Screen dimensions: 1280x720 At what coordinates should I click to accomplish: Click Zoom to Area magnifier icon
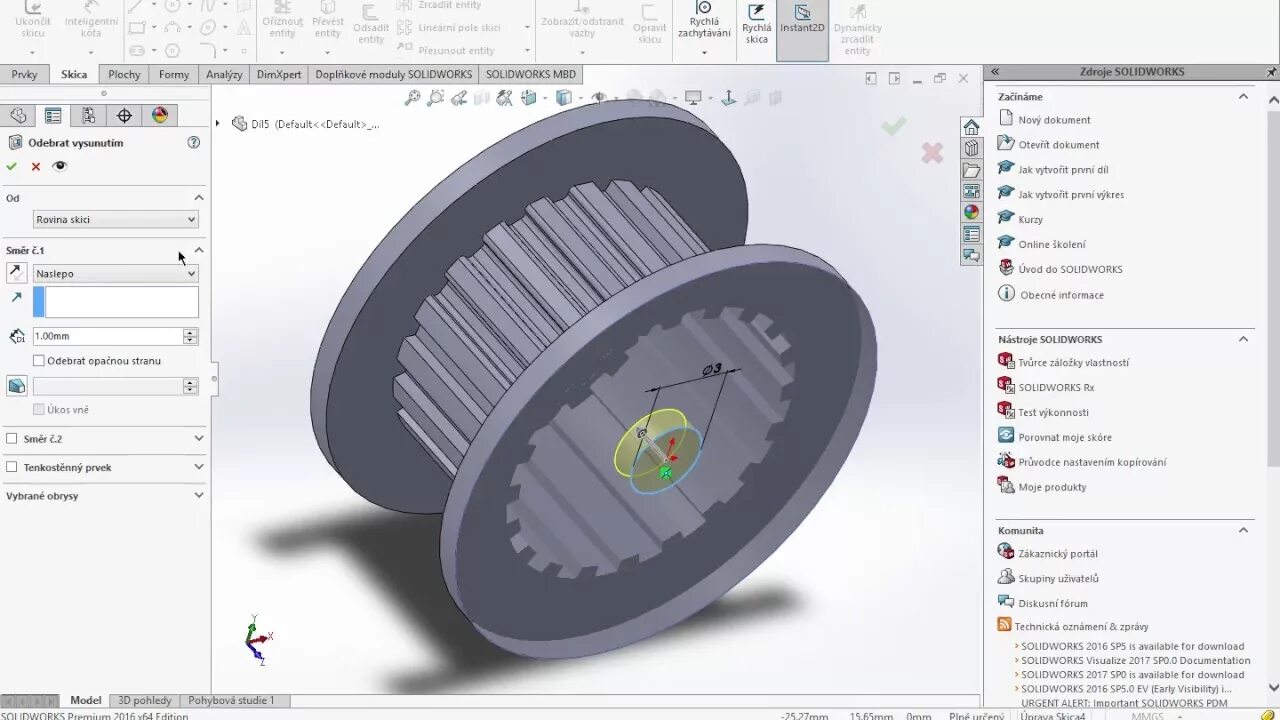[436, 97]
